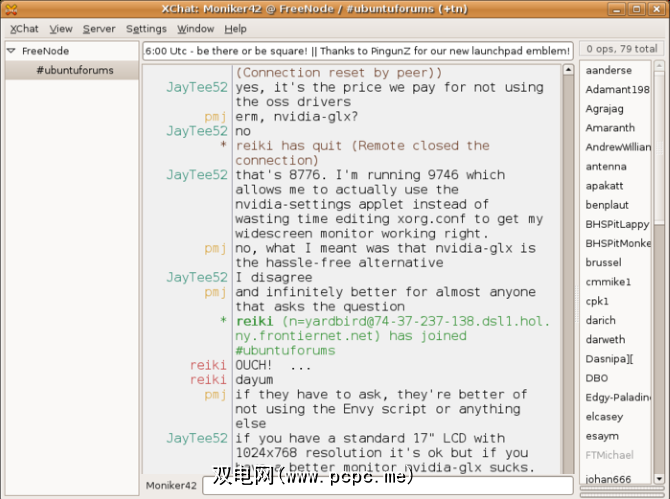Click the green reiki nick in join message

[x=254, y=321]
